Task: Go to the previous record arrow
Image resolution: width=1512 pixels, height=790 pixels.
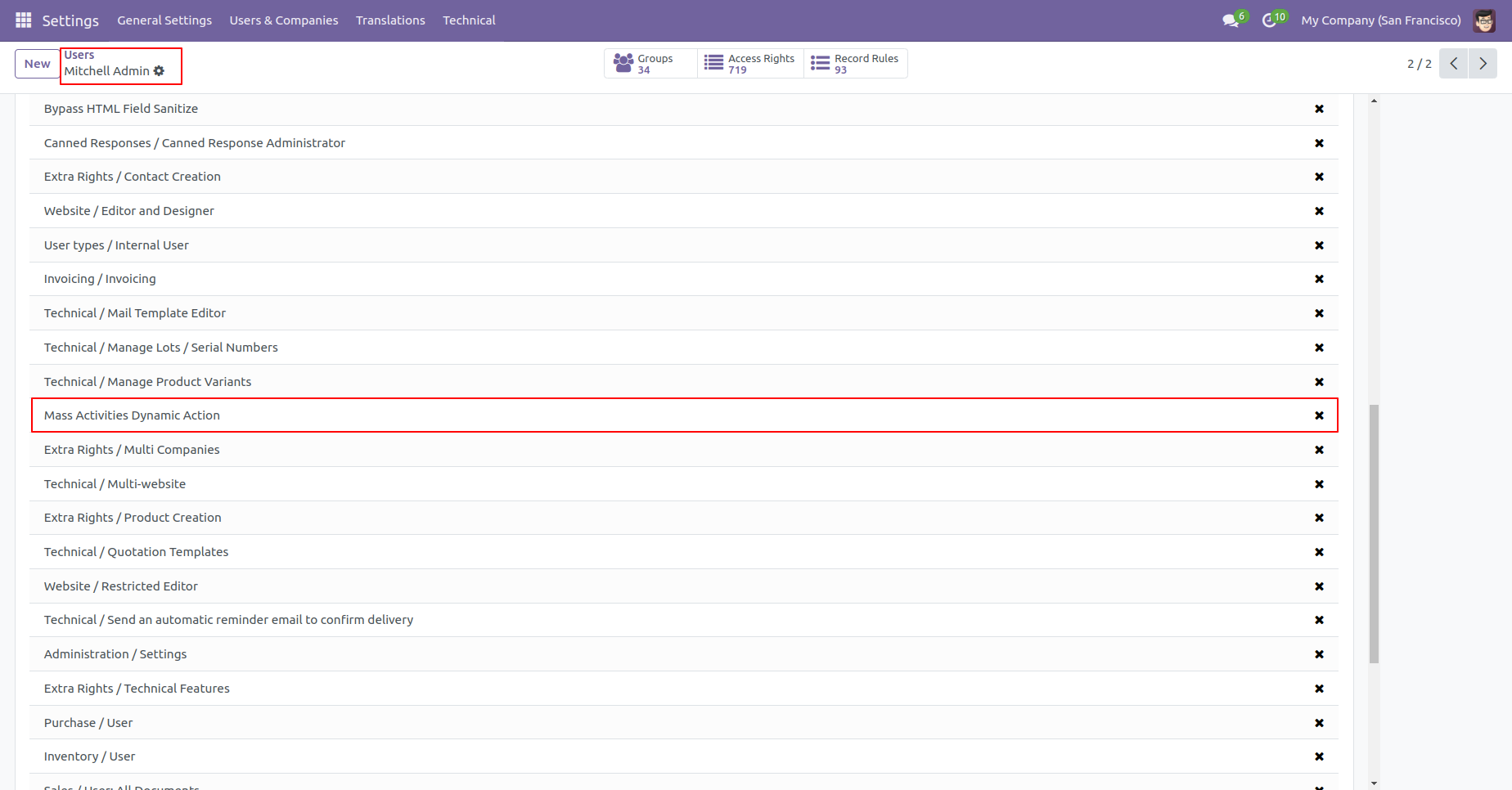Action: pos(1453,64)
